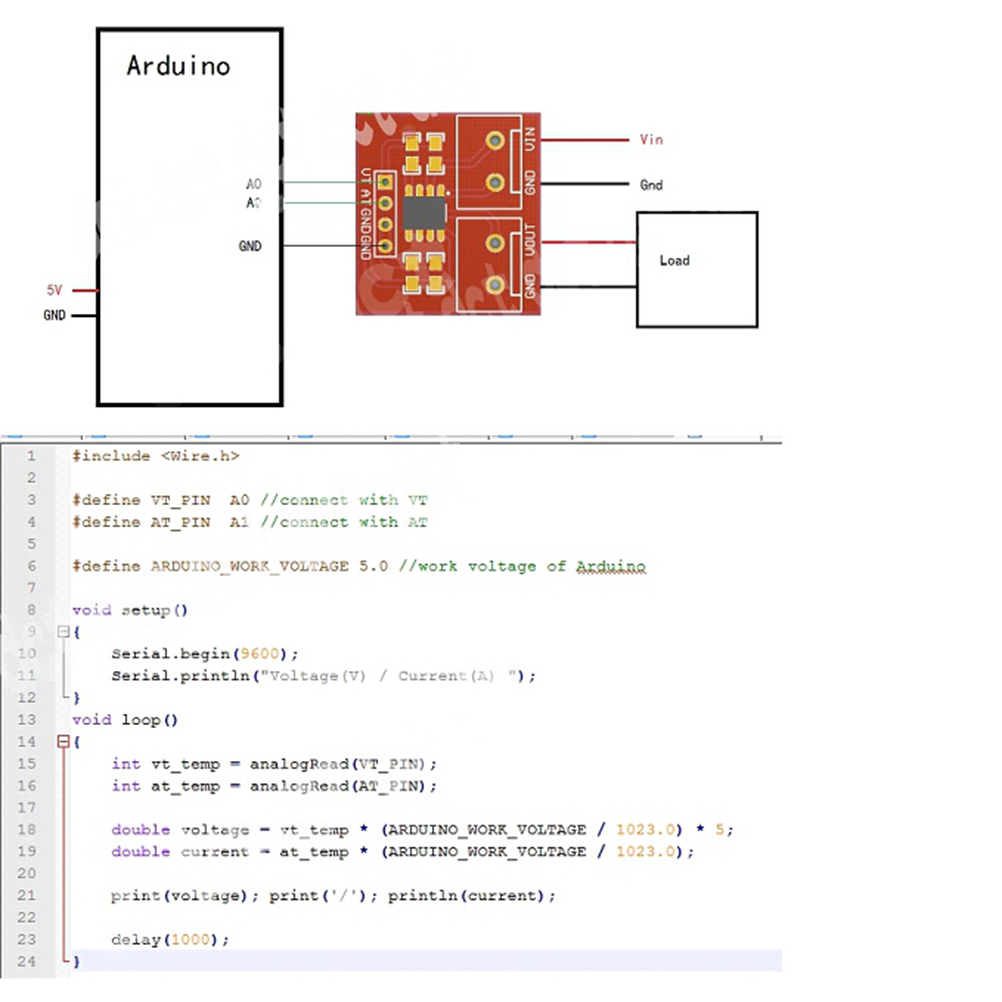Click the VIN solder pad on module

click(x=494, y=141)
